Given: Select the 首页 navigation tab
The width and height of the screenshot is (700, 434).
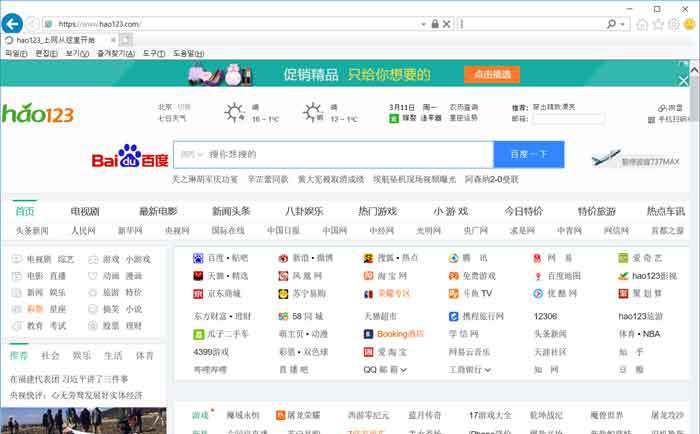Looking at the screenshot, I should 25,211.
